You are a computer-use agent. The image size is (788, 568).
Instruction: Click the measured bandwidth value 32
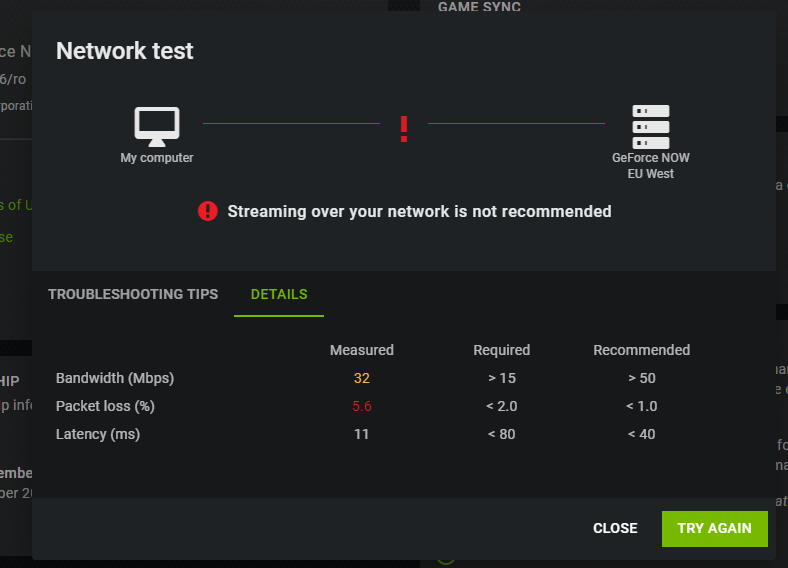(x=362, y=378)
